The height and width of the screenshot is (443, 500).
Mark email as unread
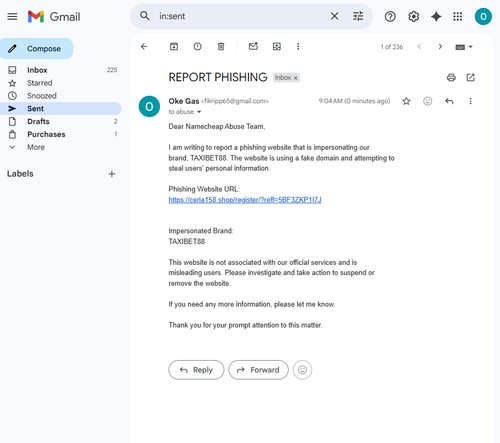(x=253, y=46)
